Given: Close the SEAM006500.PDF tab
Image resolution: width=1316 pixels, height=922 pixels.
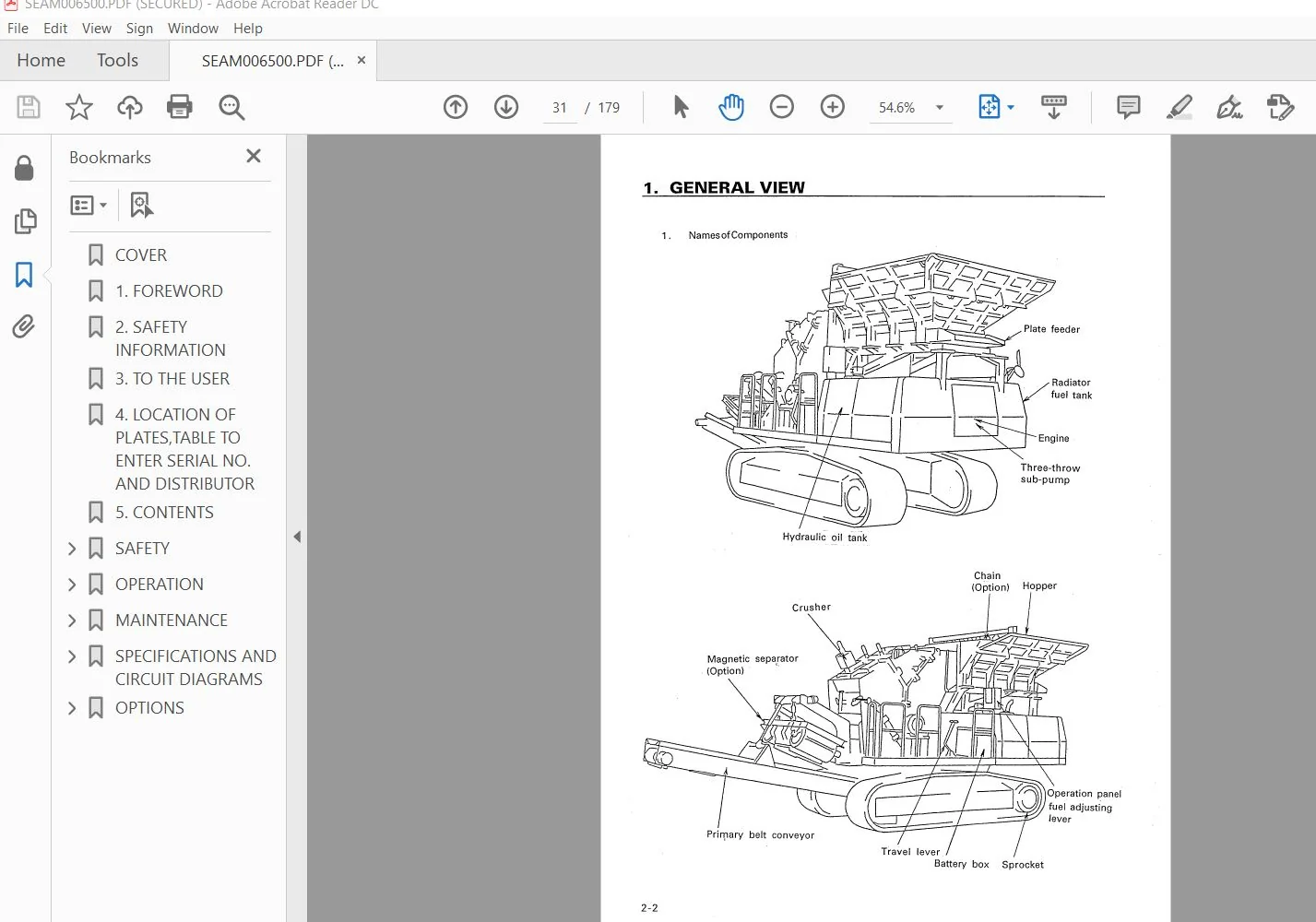Looking at the screenshot, I should coord(362,61).
